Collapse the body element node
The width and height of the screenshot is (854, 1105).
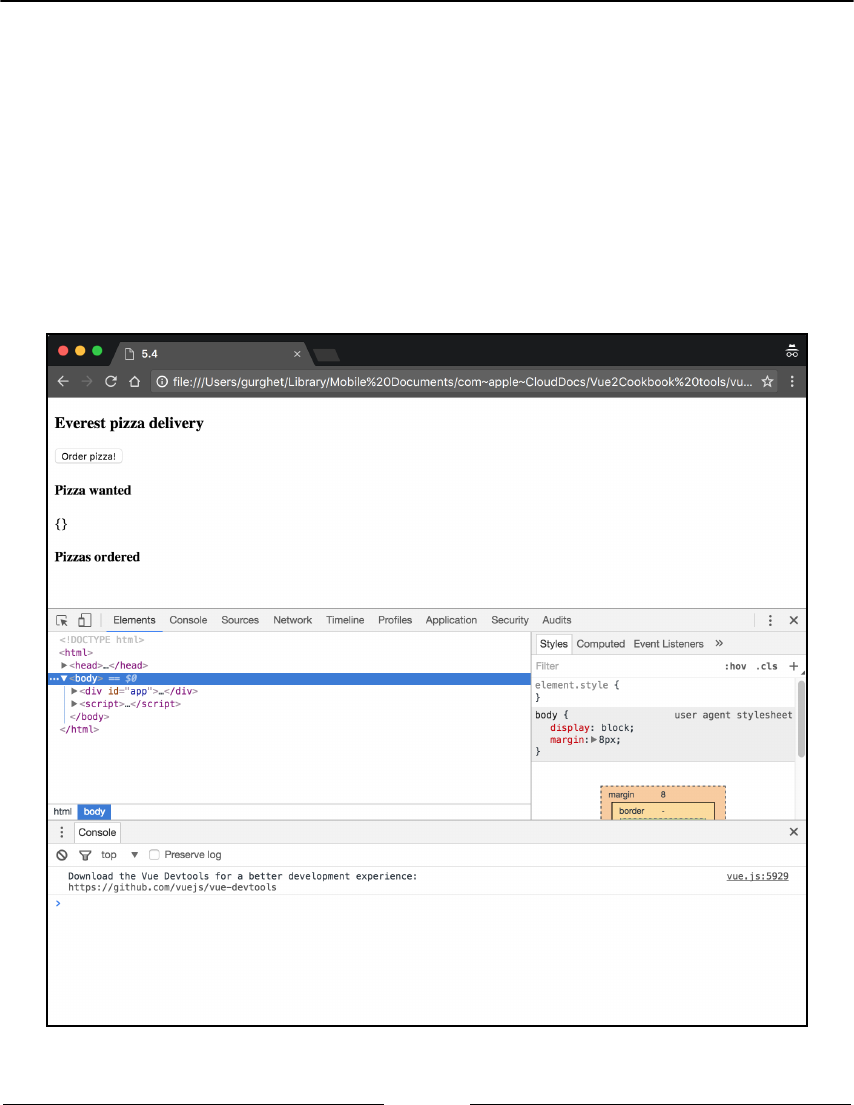coord(64,678)
